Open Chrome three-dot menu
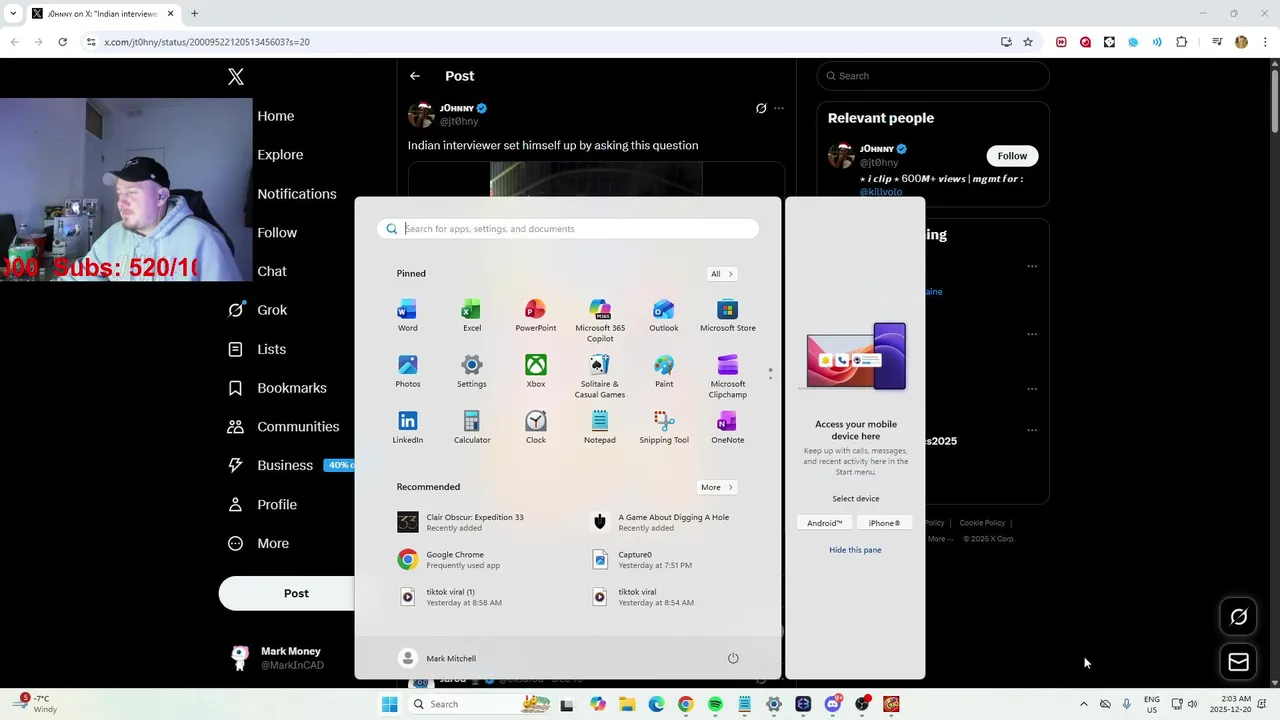Screen dimensions: 1280x720 tap(1265, 42)
